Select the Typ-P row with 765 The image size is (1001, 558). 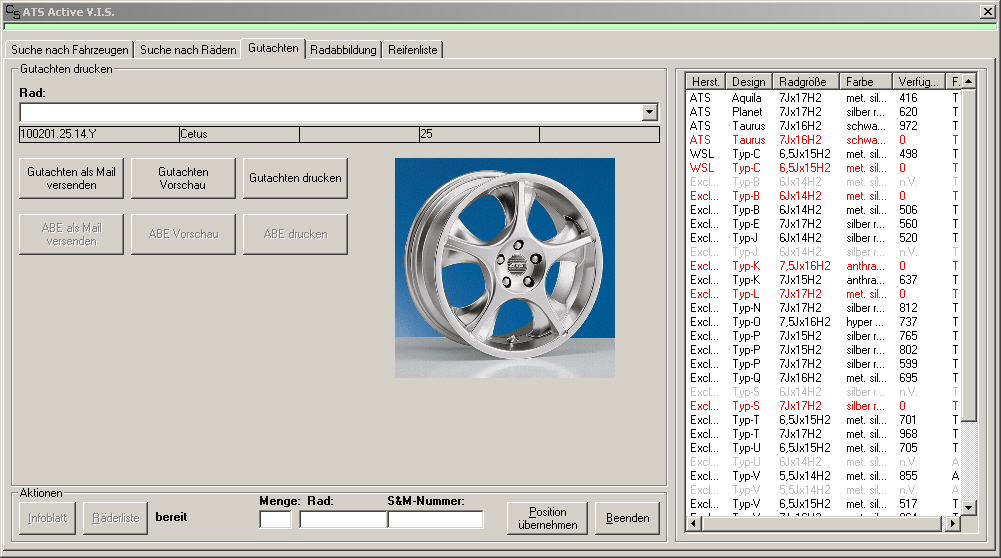tap(824, 336)
